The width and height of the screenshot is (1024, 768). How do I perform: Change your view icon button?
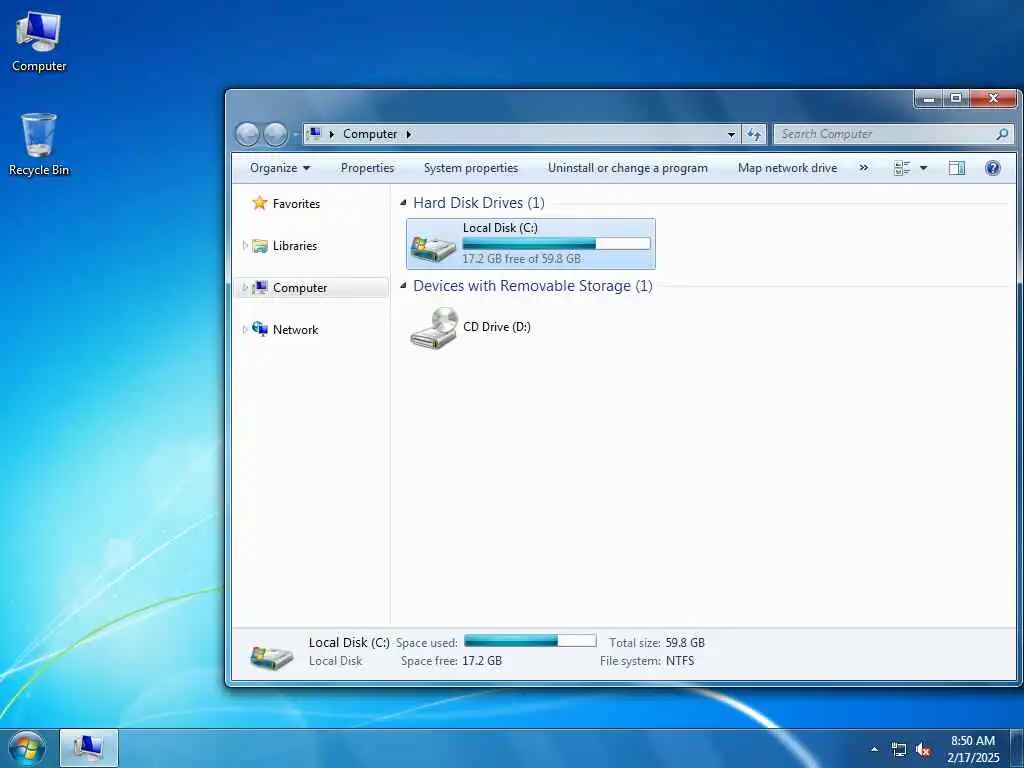pyautogui.click(x=902, y=168)
